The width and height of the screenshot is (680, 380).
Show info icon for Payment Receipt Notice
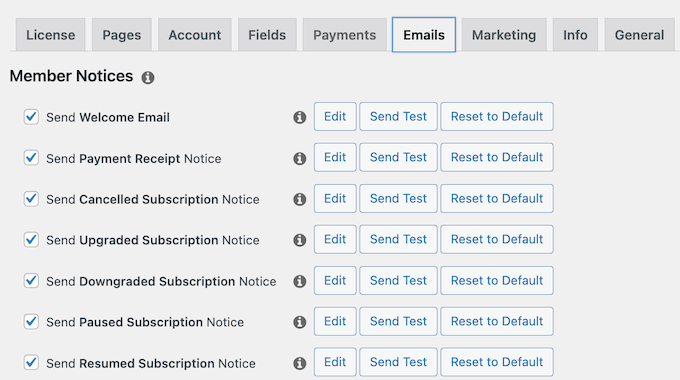[300, 158]
